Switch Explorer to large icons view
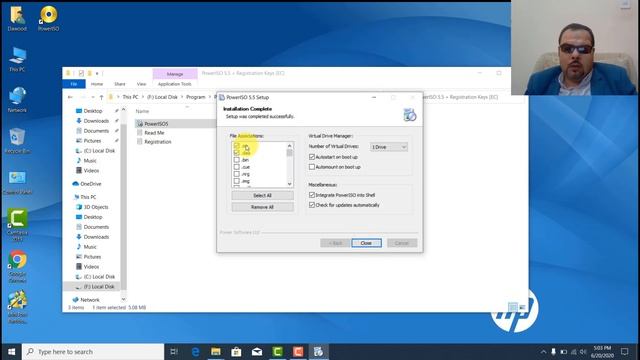This screenshot has height=360, width=640. tap(522, 307)
